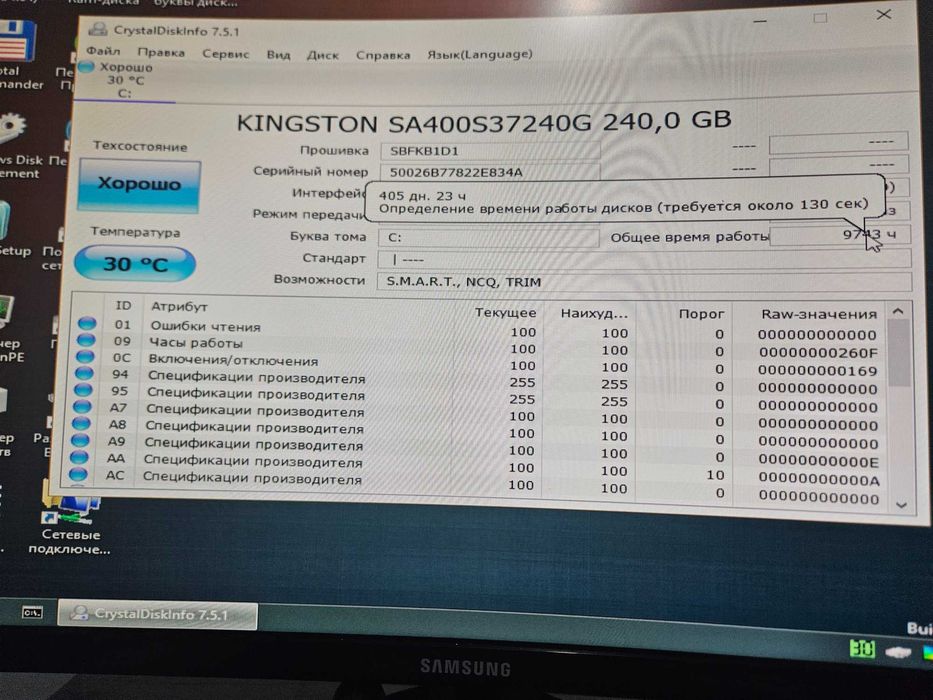Click the blue status icon for Часы работы
This screenshot has height=700, width=933.
click(x=86, y=340)
